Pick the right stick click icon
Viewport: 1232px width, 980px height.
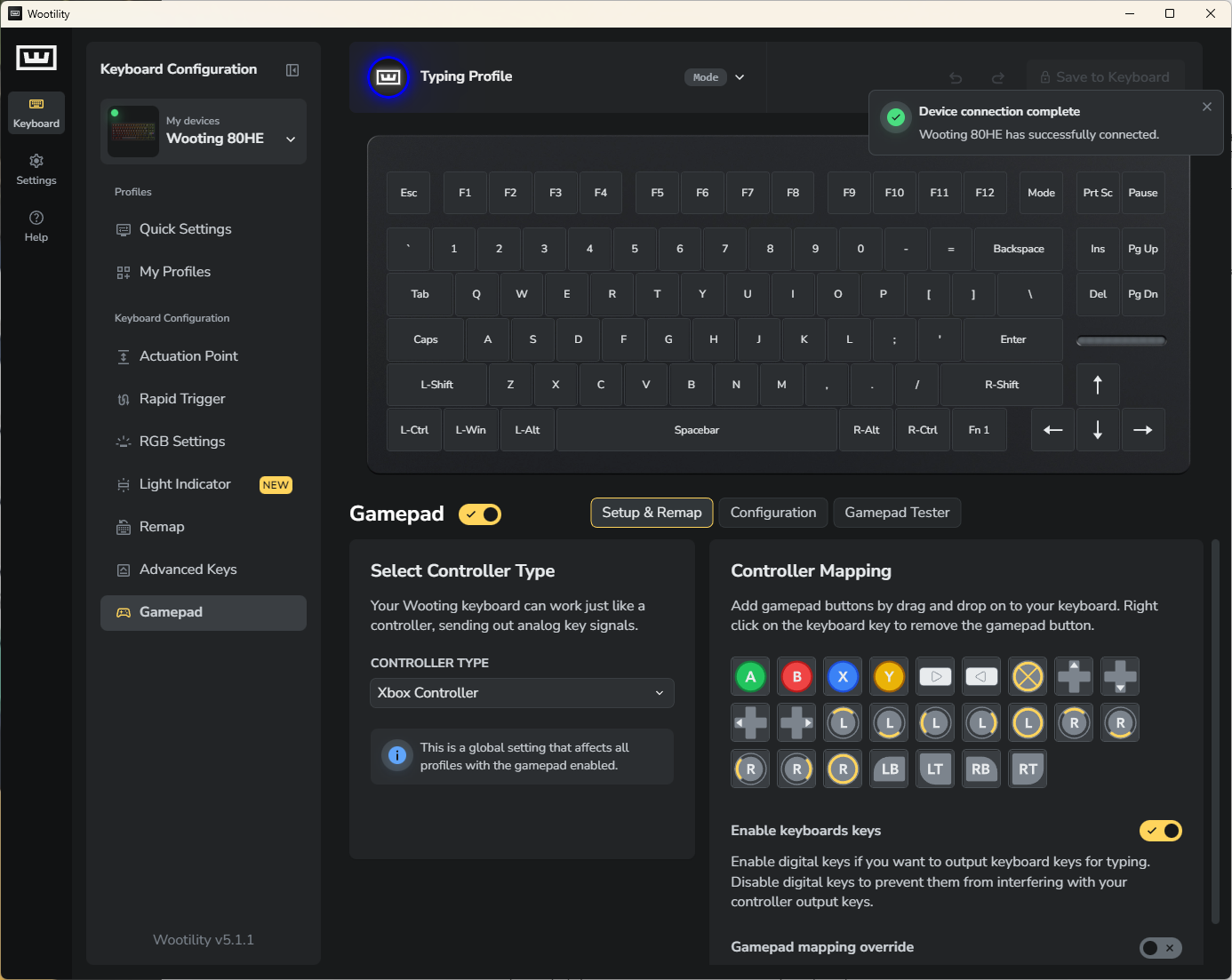click(844, 769)
